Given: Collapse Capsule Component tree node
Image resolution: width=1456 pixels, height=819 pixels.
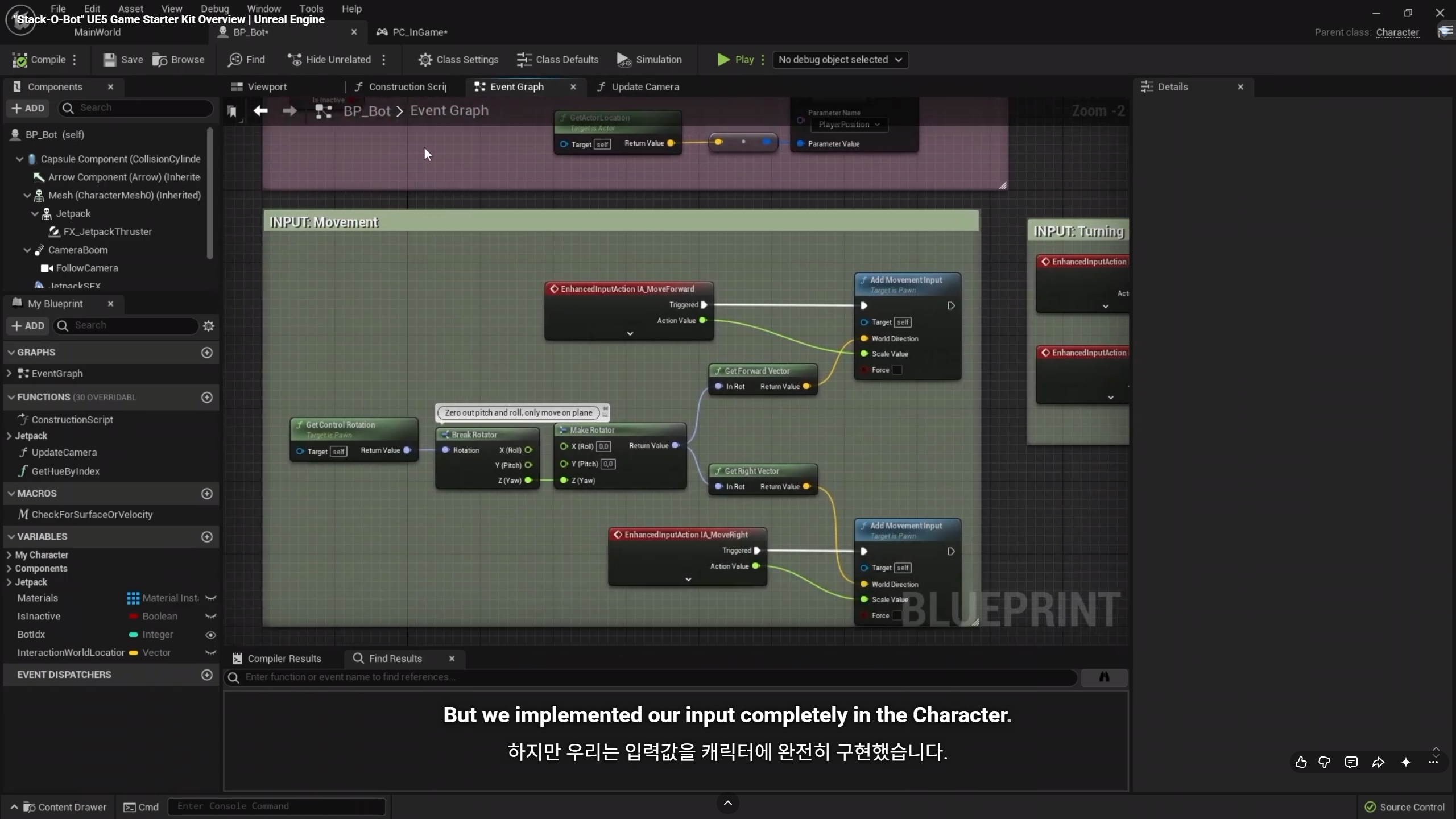Looking at the screenshot, I should [19, 159].
